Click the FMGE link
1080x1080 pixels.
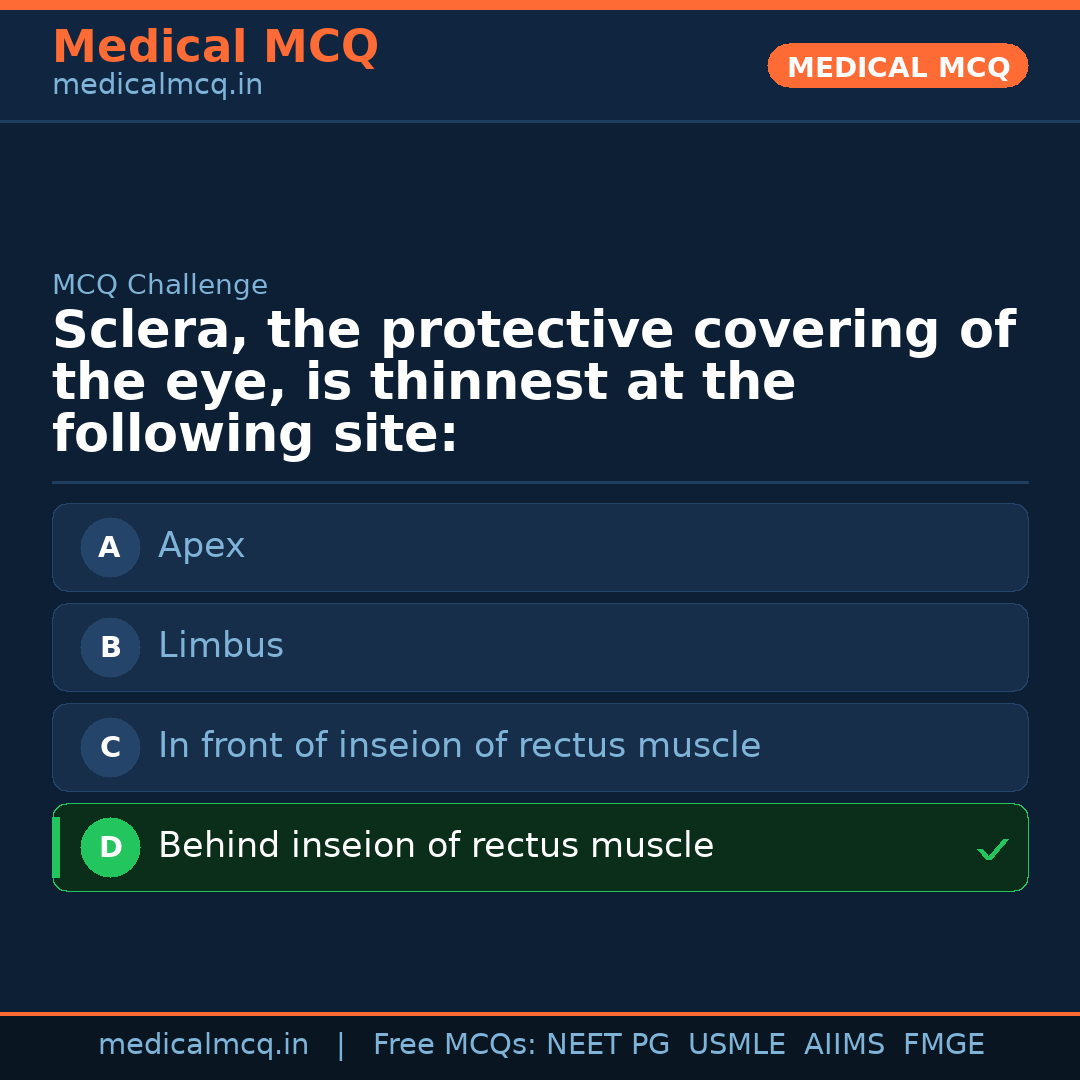(x=943, y=1043)
